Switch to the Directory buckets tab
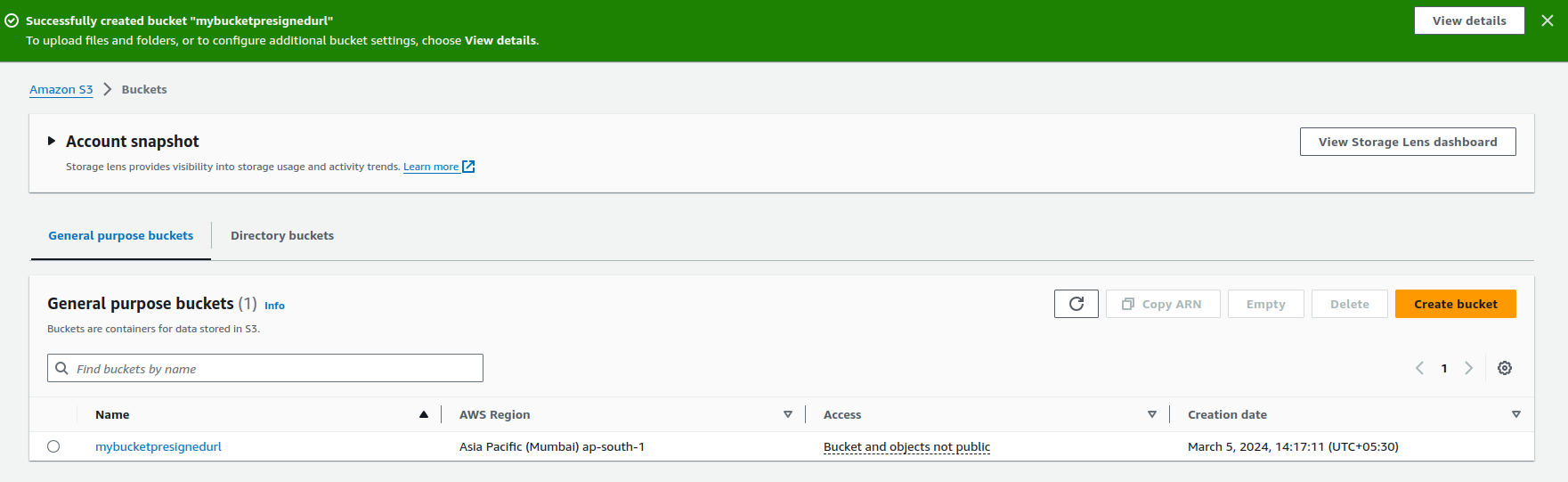Viewport: 1568px width, 482px height. (281, 235)
